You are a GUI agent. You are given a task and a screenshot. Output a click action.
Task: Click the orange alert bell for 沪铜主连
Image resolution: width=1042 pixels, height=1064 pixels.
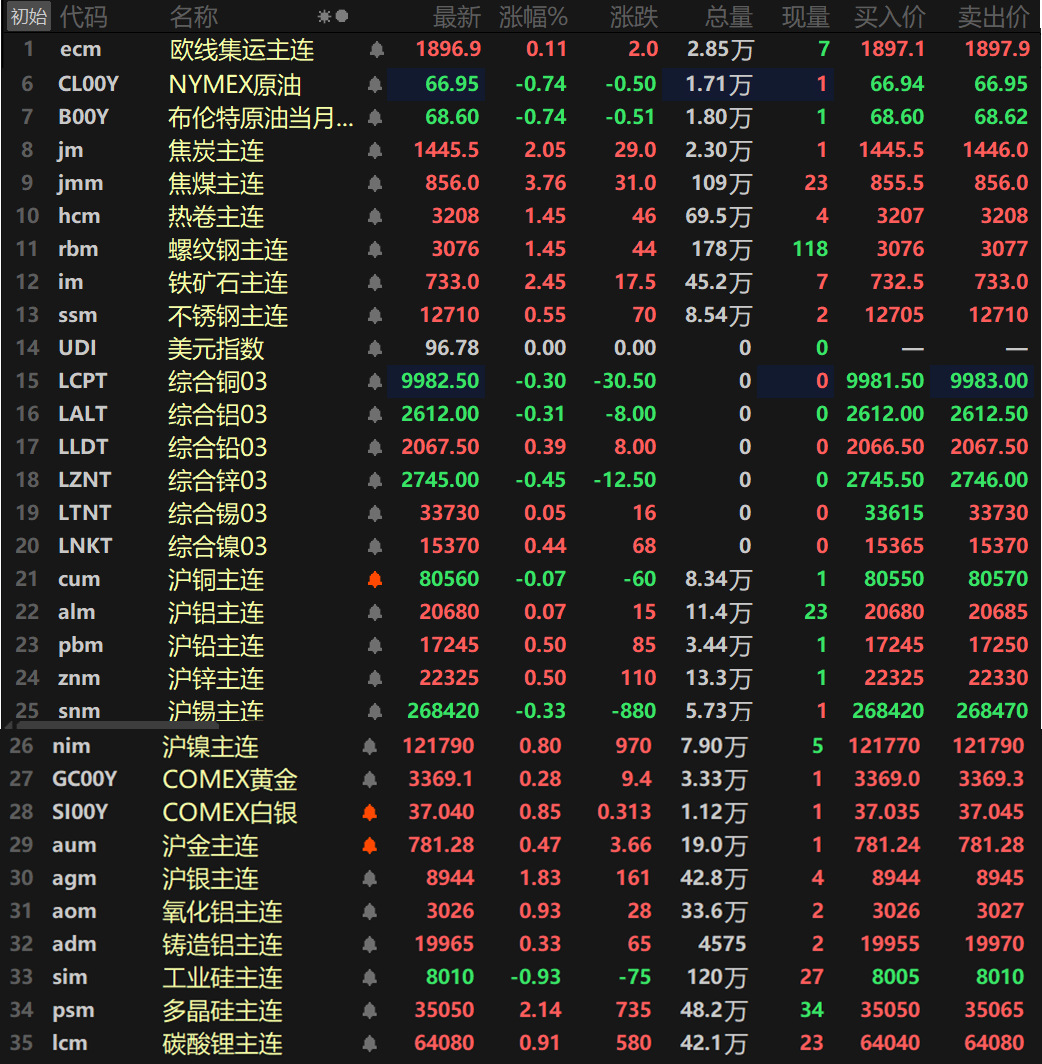pyautogui.click(x=376, y=580)
